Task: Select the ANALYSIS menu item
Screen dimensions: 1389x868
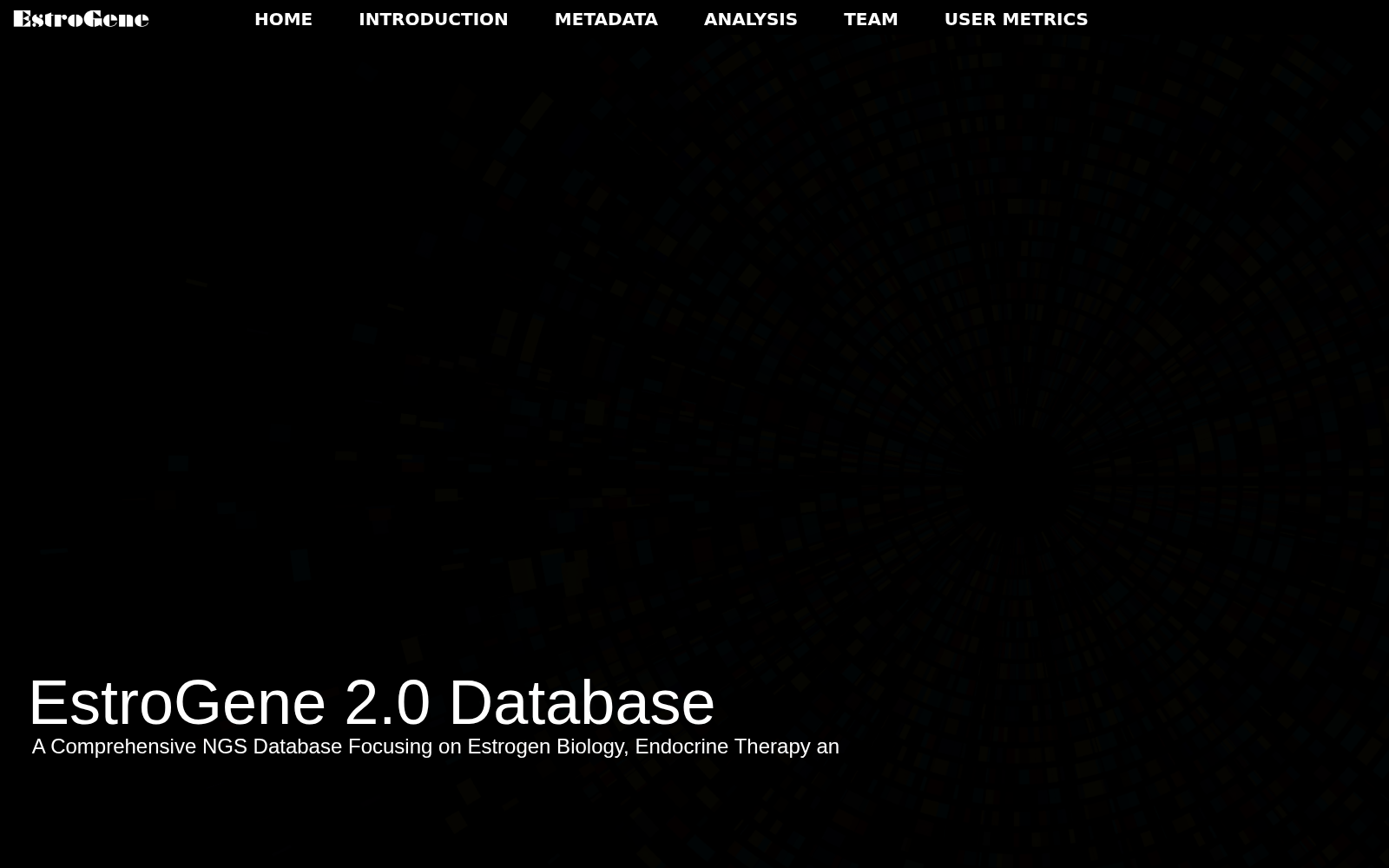Action: pyautogui.click(x=750, y=19)
